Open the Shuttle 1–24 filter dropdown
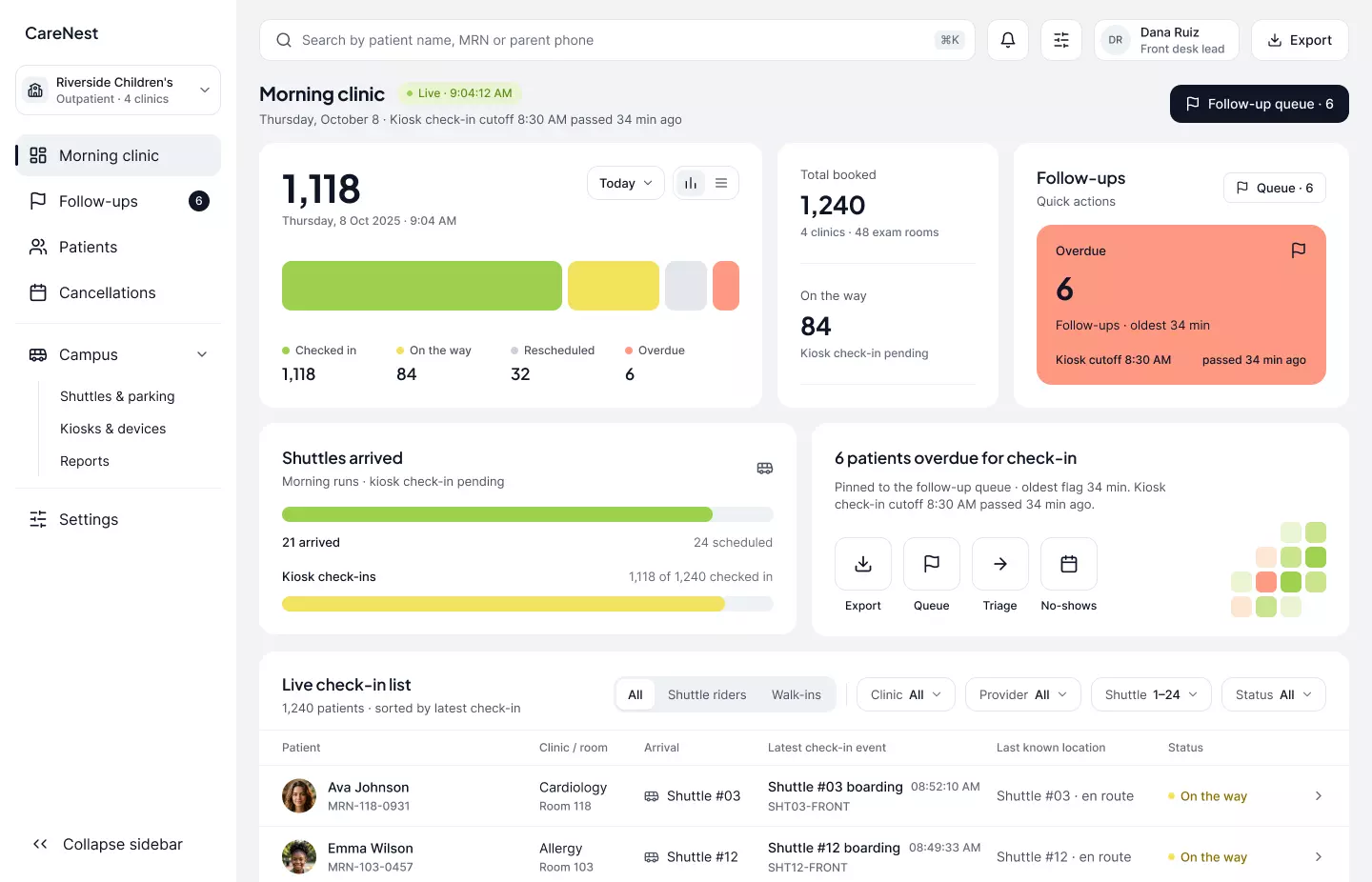The image size is (1372, 882). [1151, 694]
